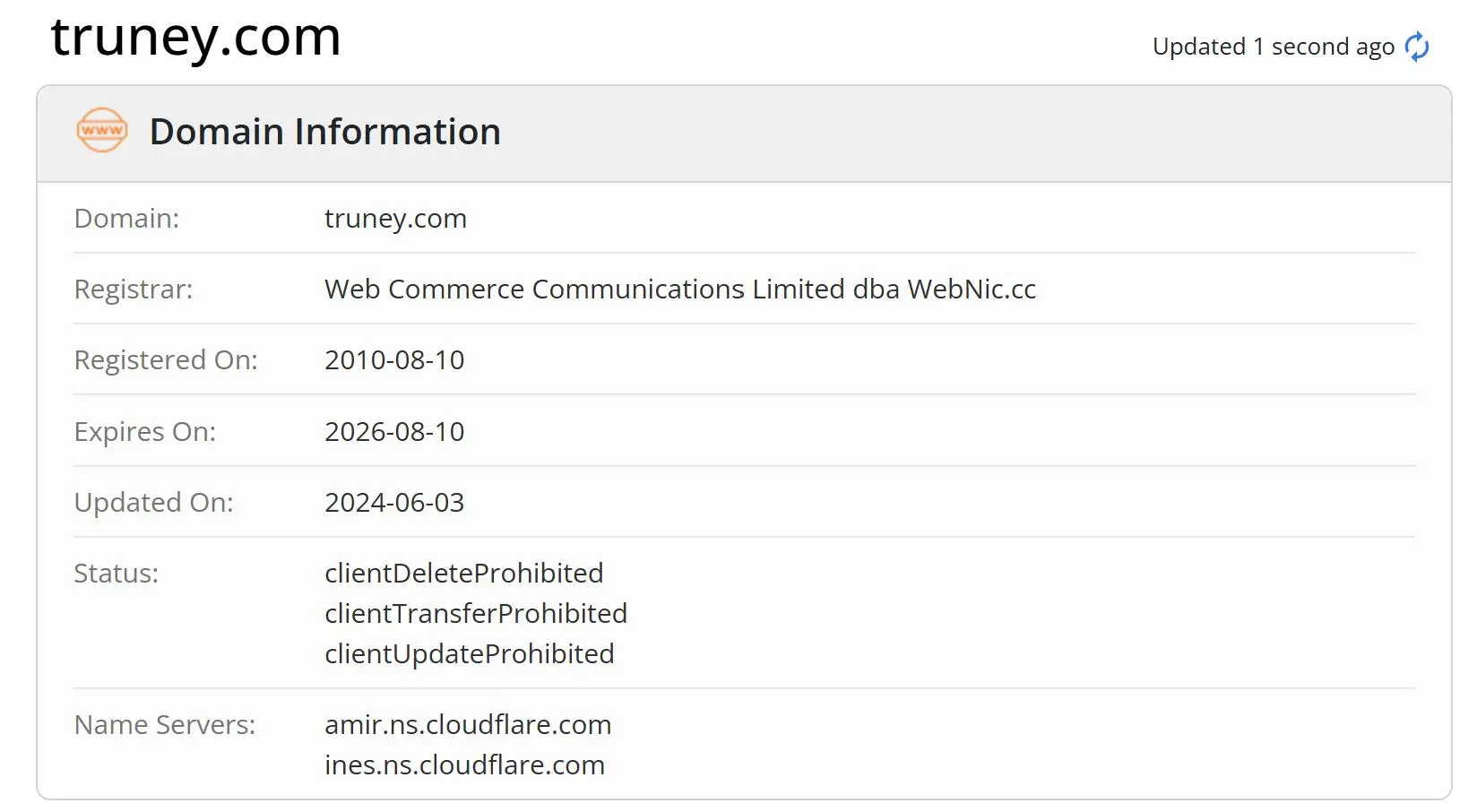
Task: Click the 'Expires On:' field label
Action: [145, 432]
